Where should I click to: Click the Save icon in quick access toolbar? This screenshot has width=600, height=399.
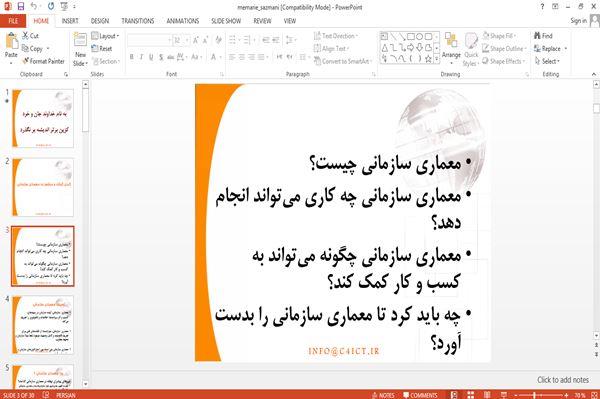click(x=21, y=6)
